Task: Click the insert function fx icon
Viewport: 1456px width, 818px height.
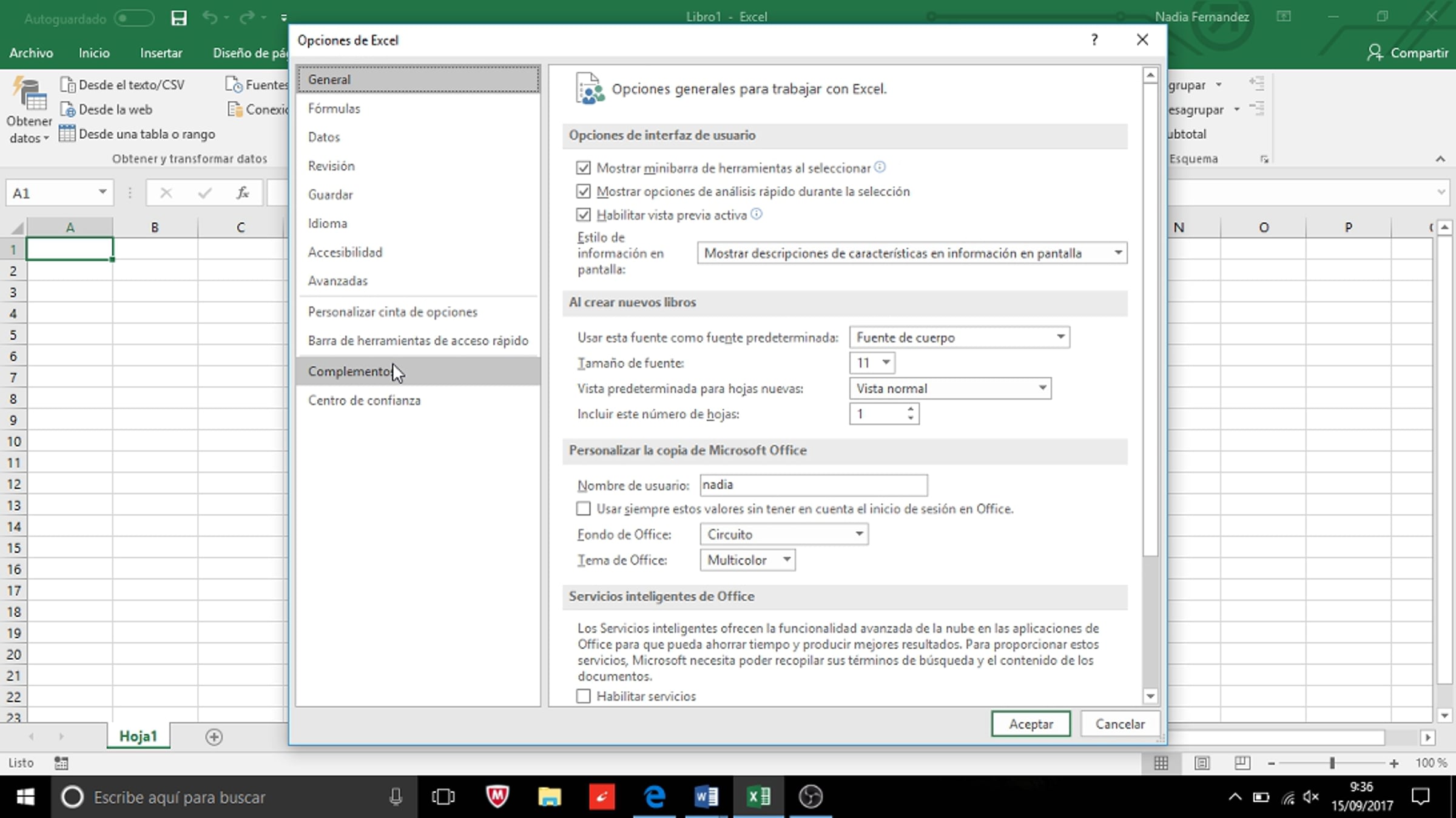Action: [x=243, y=193]
